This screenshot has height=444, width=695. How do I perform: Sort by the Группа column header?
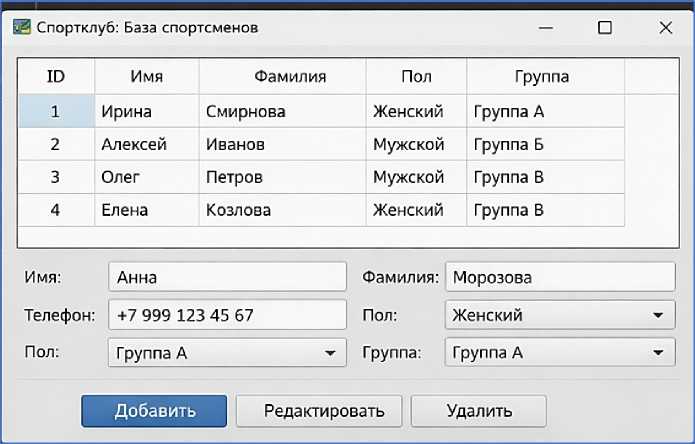(546, 77)
